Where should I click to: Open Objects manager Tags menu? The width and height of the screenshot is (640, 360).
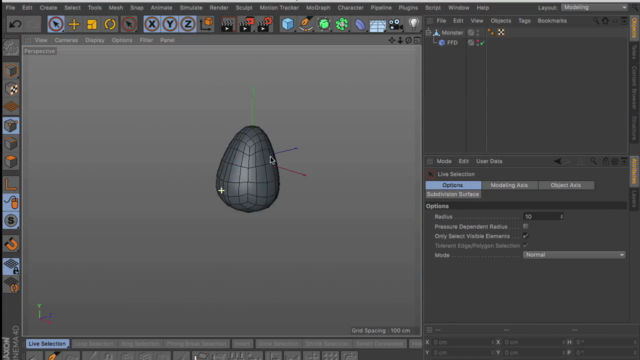(524, 21)
